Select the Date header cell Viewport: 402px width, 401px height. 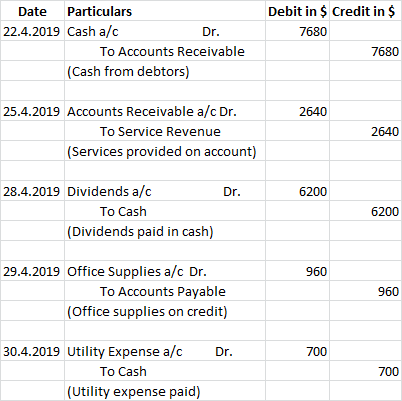(32, 11)
